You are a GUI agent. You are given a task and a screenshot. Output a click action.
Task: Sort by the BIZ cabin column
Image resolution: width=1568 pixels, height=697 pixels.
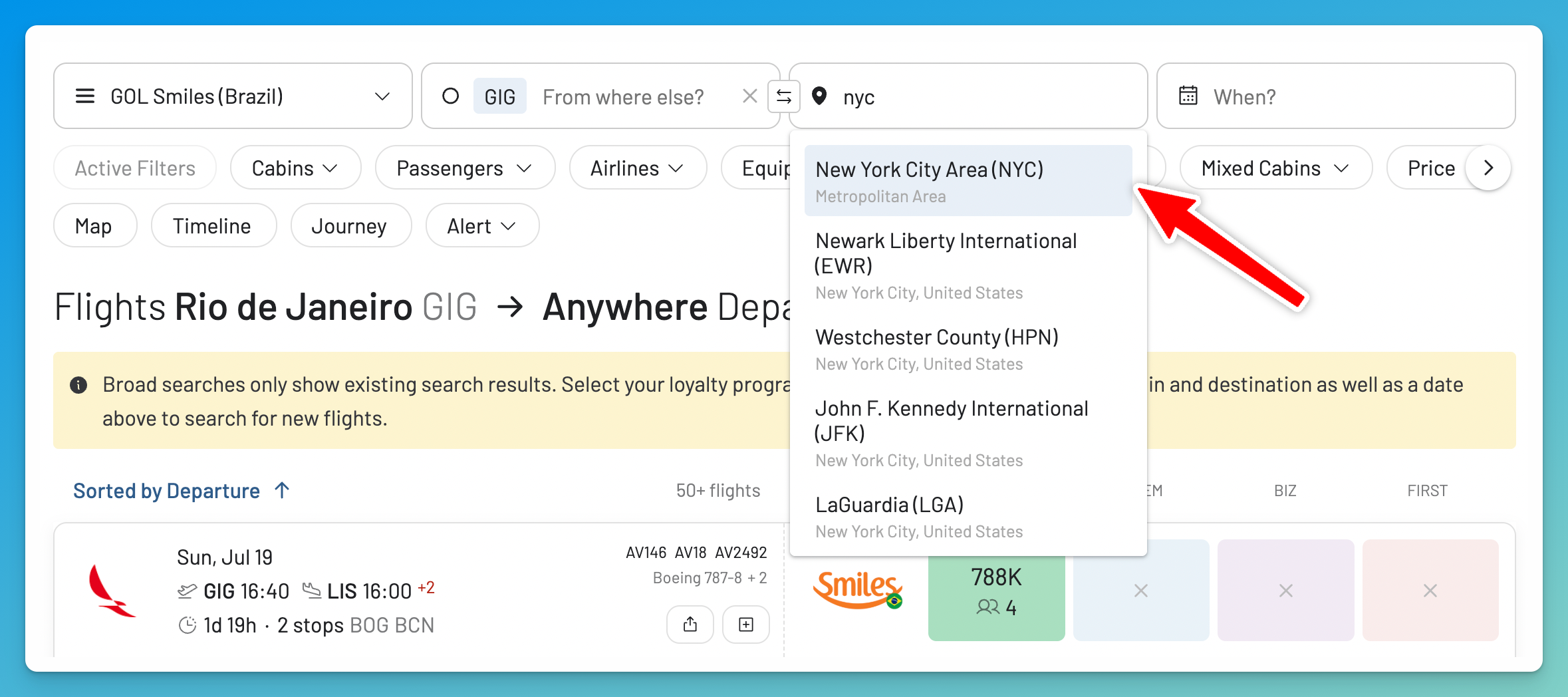1285,491
